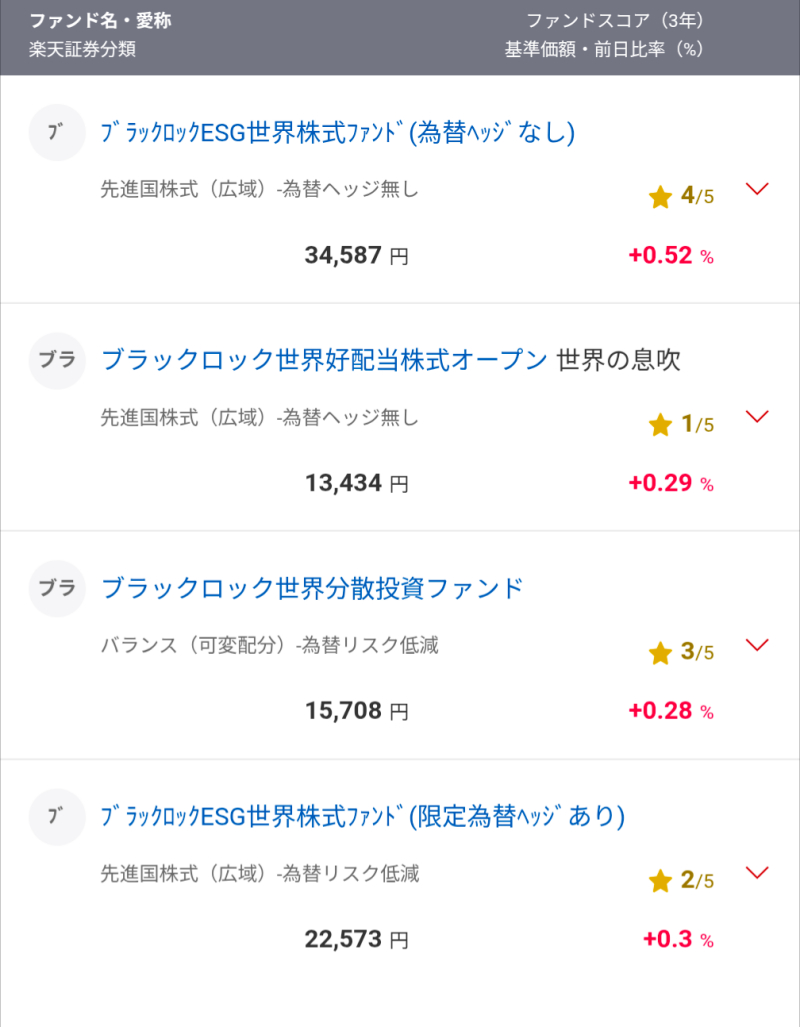Click the ブ avatar icon of ESG為替ヘッジなし fund
Viewport: 800px width, 1027px height.
pos(57,132)
